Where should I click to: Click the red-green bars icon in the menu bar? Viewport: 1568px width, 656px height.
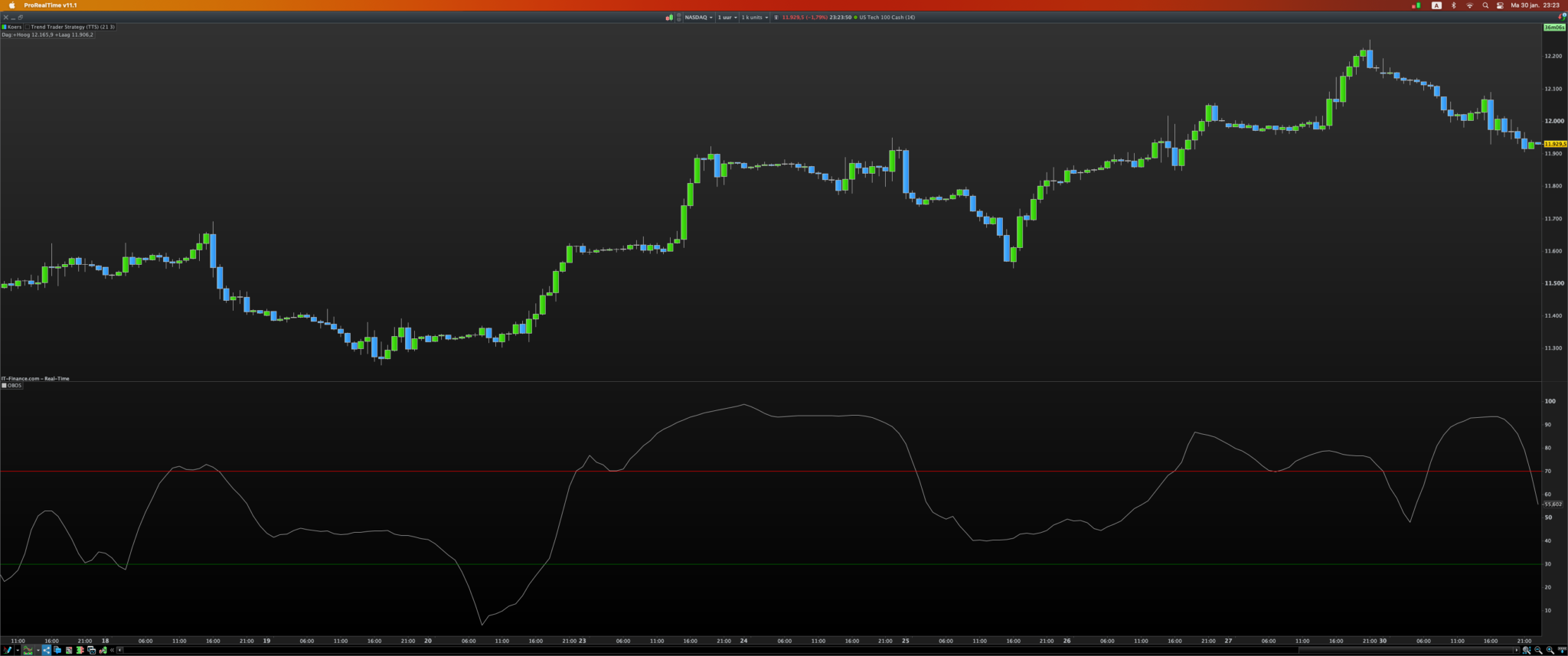click(x=1416, y=5)
